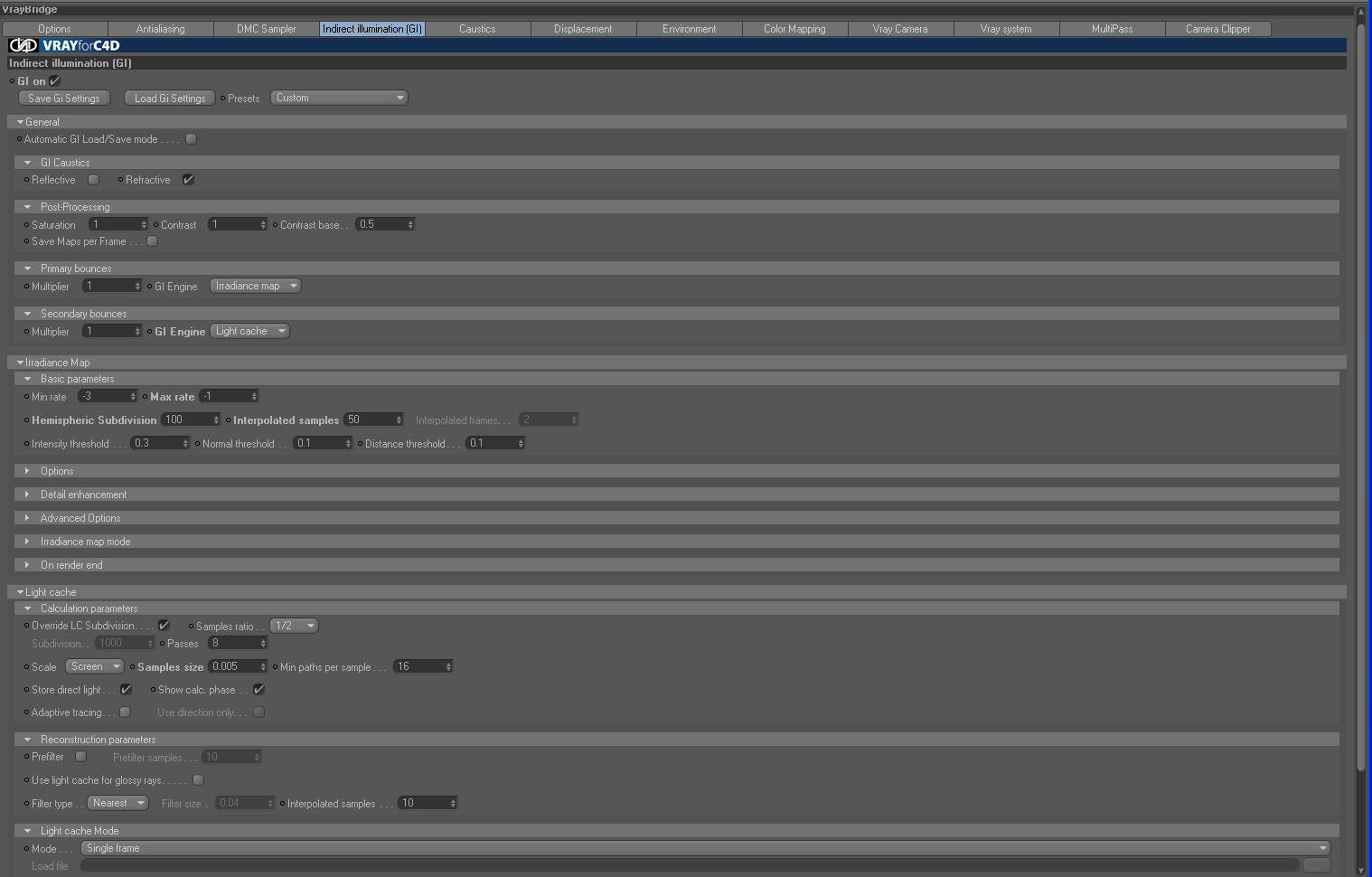Open the Scale dropdown set to Screen
The image size is (1372, 877).
coord(94,666)
